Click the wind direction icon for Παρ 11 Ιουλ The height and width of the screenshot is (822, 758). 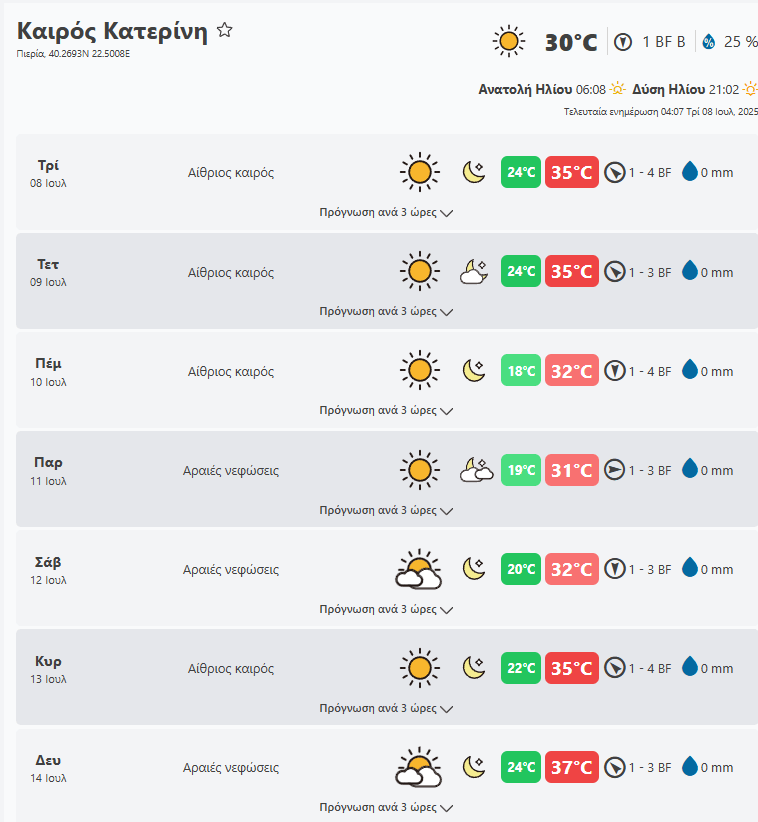coord(614,470)
